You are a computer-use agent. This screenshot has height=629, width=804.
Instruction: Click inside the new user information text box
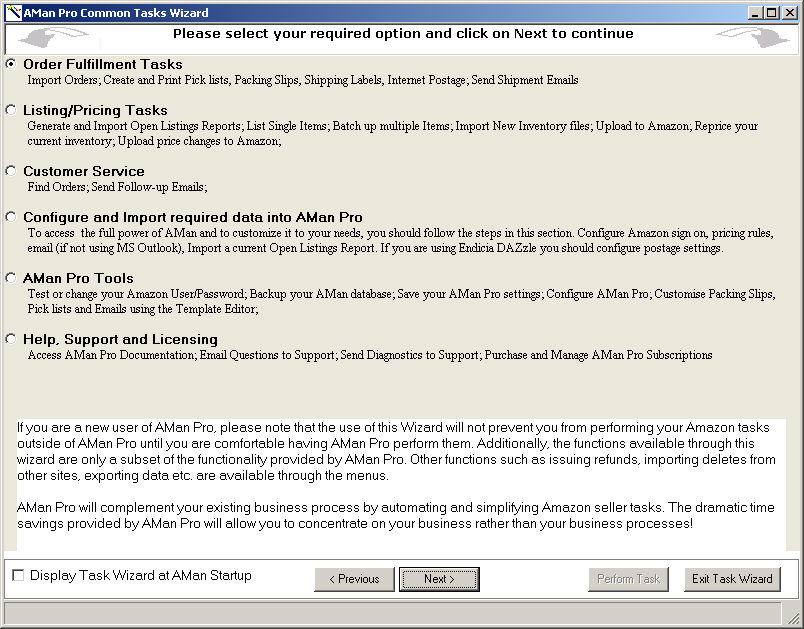(400, 480)
